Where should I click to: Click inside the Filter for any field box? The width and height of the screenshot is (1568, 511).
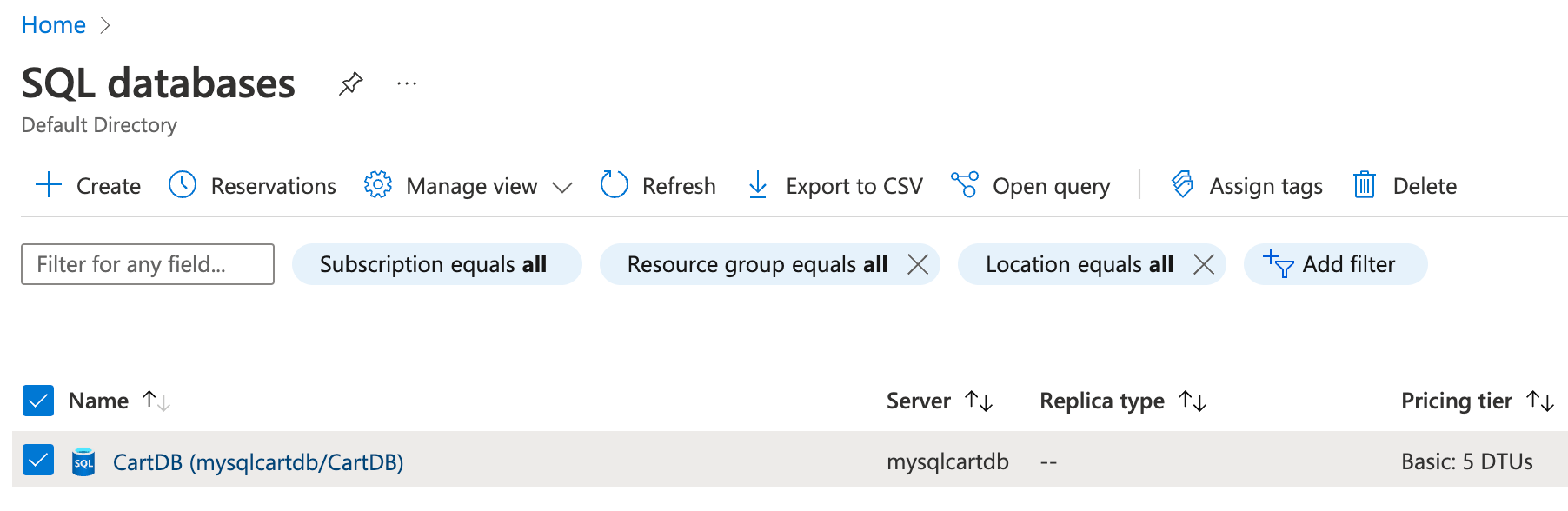(x=146, y=264)
